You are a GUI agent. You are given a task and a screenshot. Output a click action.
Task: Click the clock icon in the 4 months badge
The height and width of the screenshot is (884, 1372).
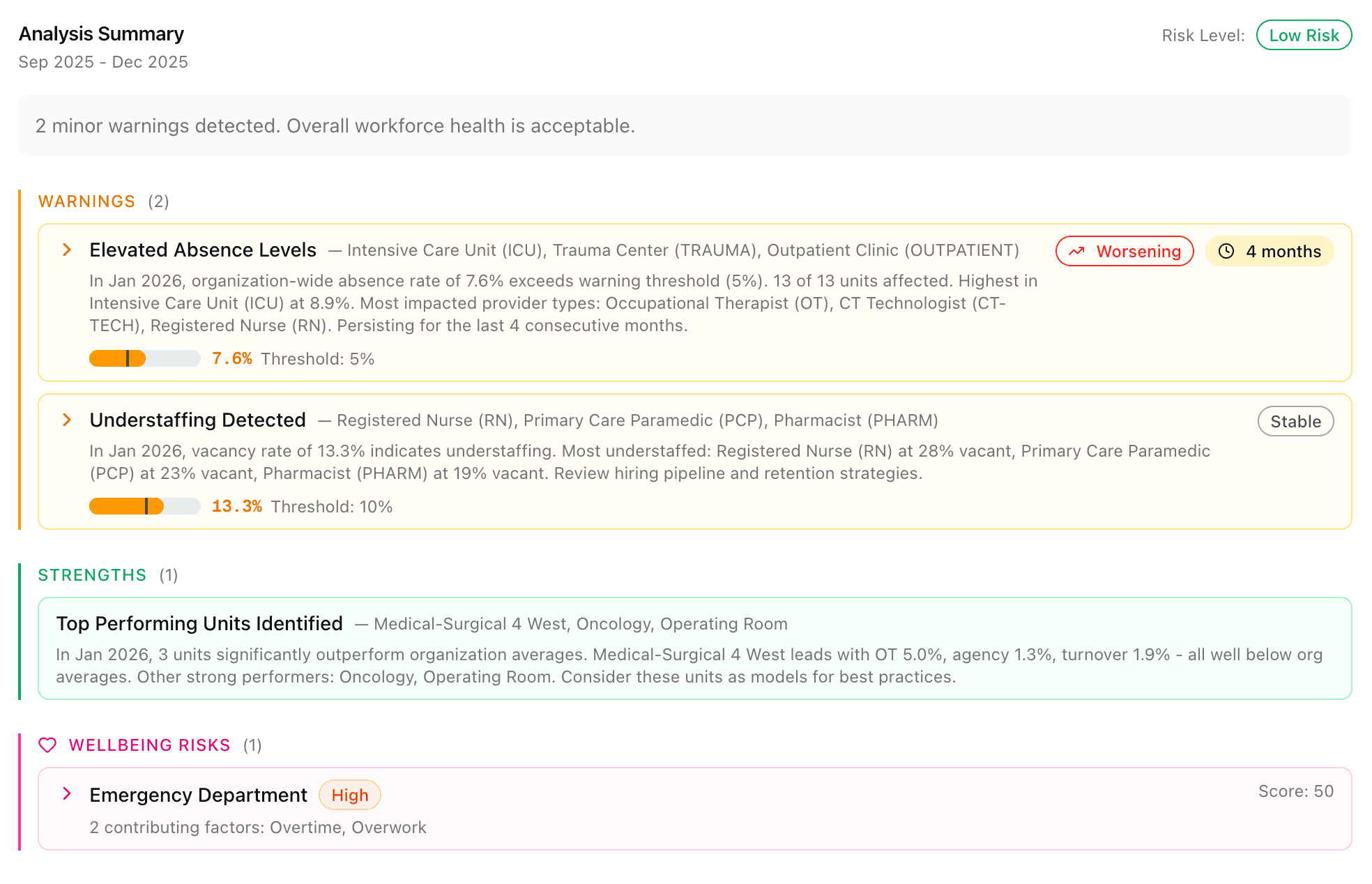coord(1227,251)
